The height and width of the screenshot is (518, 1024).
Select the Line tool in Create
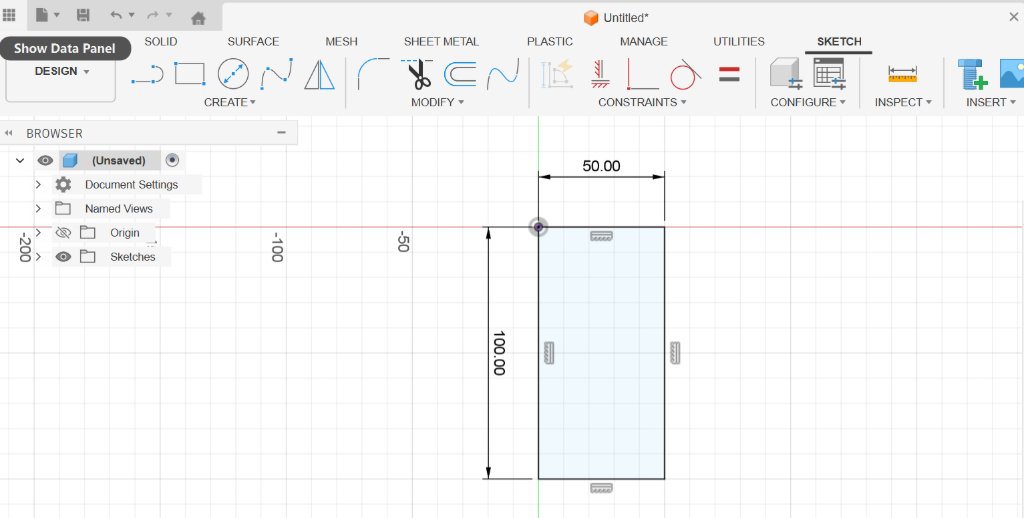pos(147,74)
